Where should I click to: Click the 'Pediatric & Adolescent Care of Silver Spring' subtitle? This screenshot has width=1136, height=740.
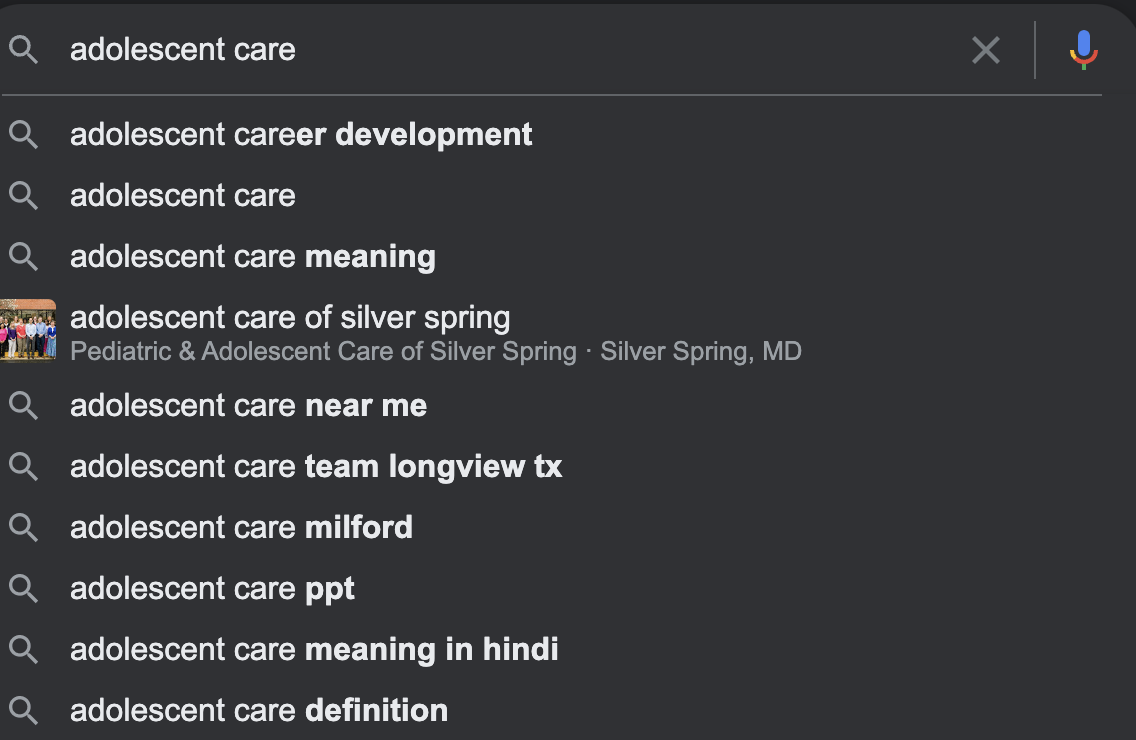[323, 352]
